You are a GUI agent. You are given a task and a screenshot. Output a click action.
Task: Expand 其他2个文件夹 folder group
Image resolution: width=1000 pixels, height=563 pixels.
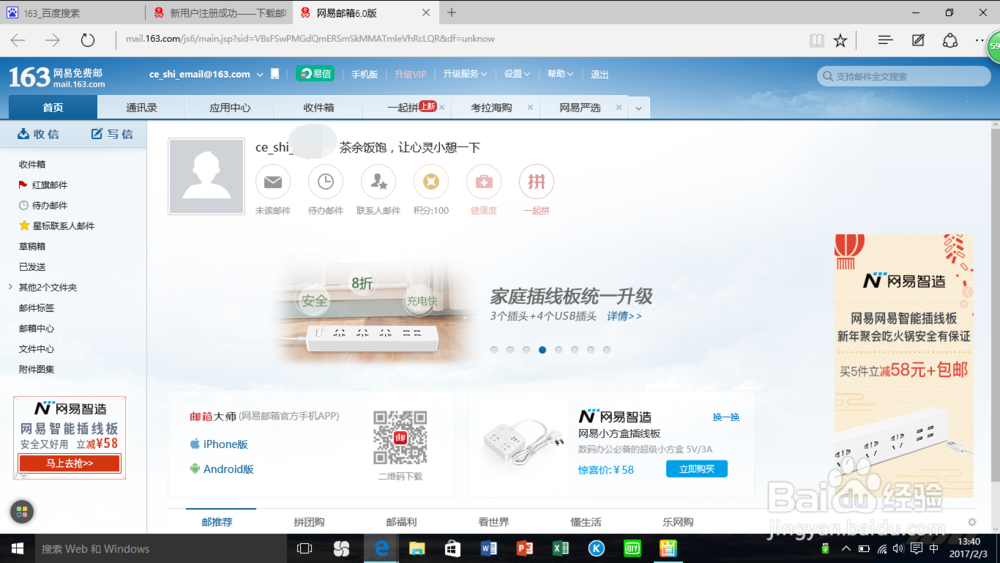(x=11, y=288)
